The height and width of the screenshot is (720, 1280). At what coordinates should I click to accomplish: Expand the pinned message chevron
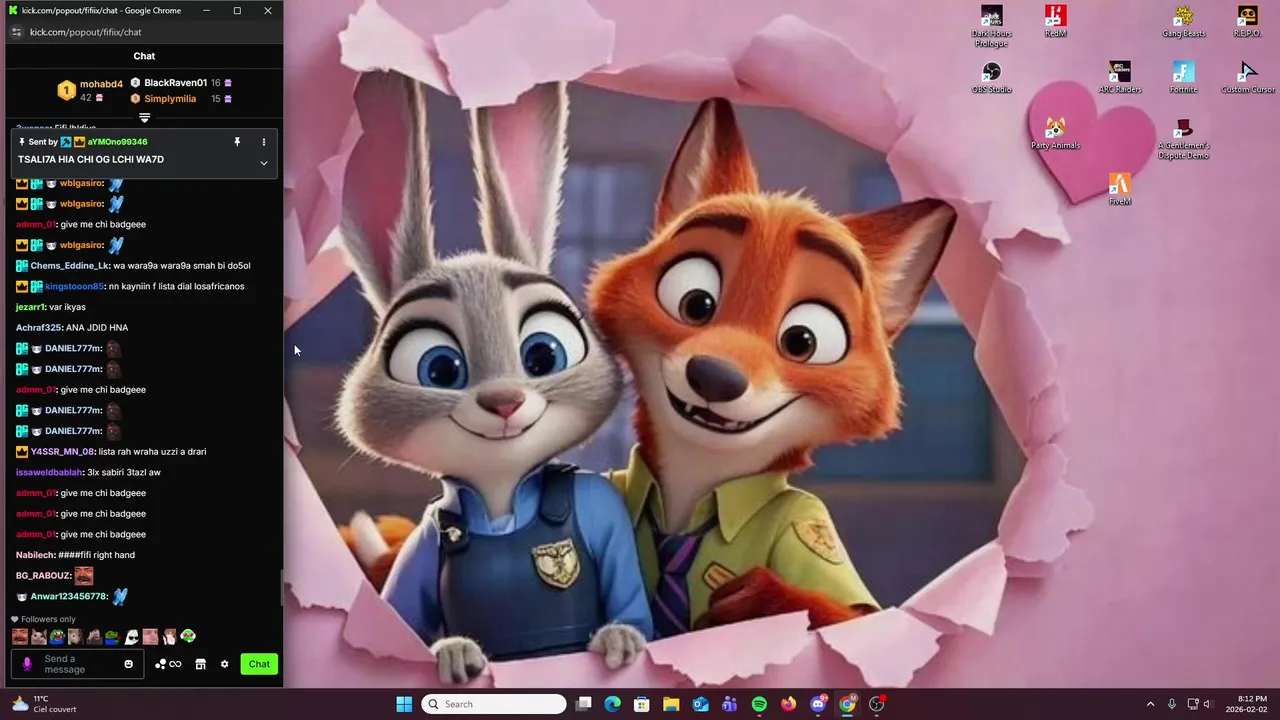tap(264, 163)
